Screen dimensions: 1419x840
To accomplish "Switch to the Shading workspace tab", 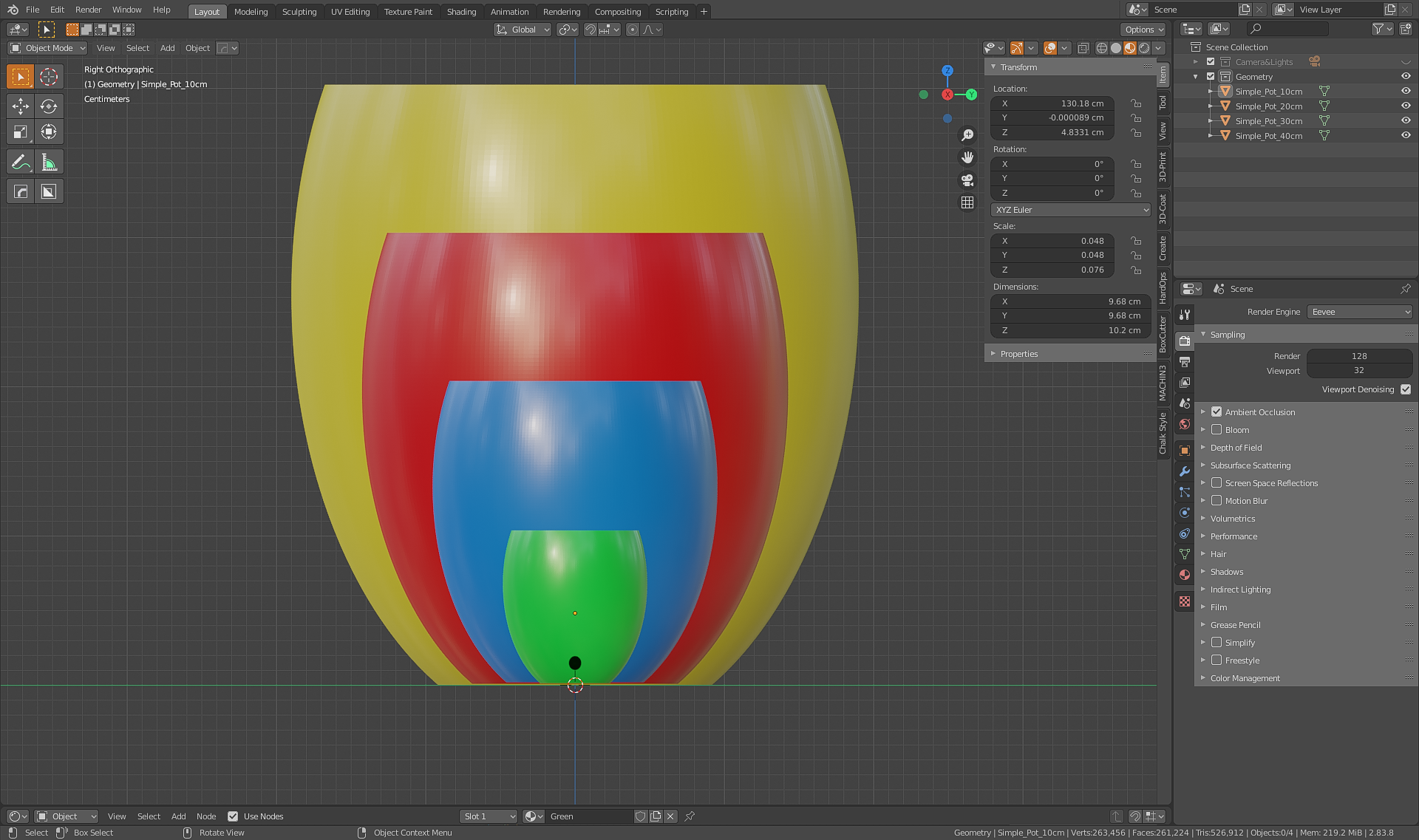I will point(461,12).
